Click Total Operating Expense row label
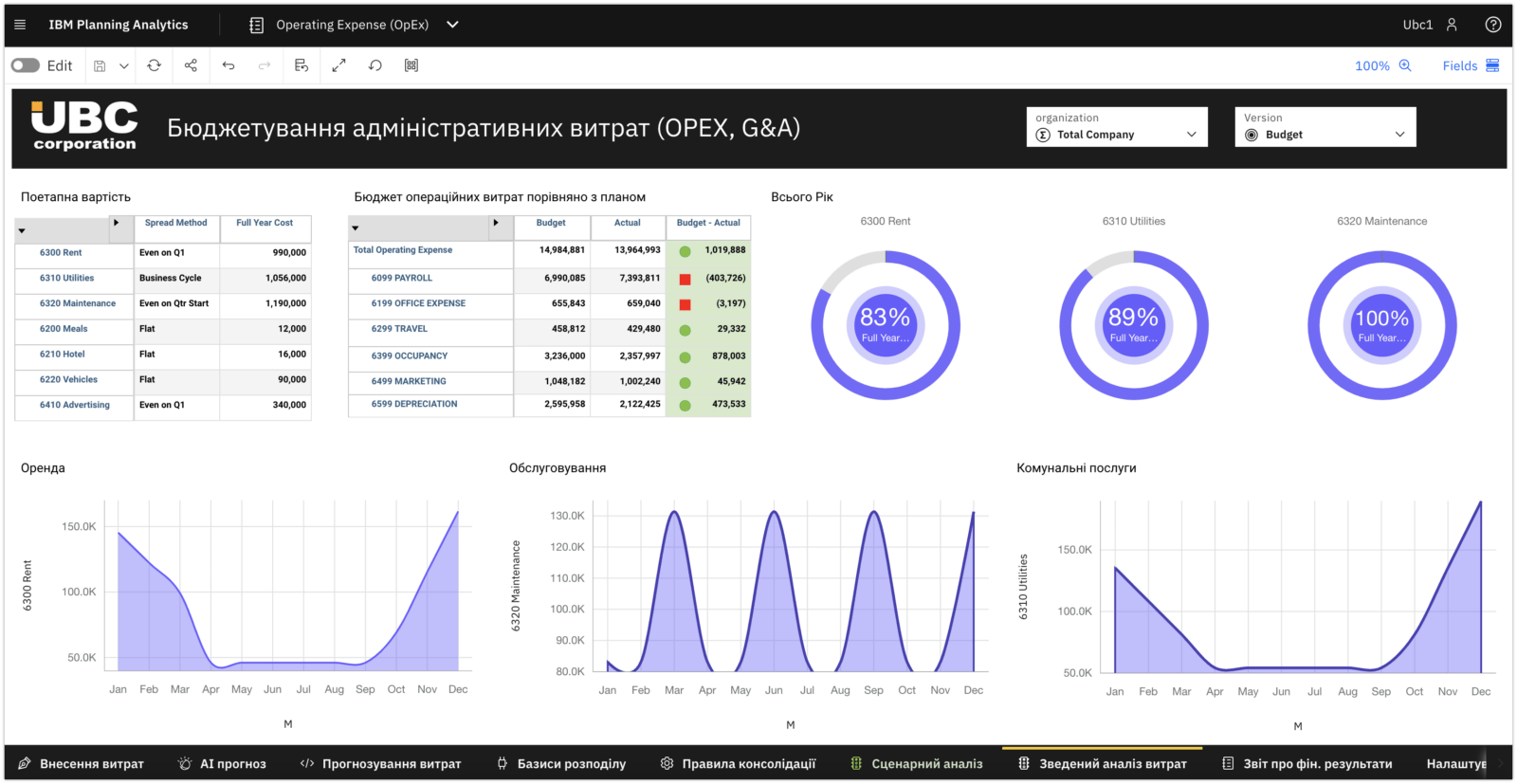Viewport: 1517px width, 784px height. coord(403,250)
